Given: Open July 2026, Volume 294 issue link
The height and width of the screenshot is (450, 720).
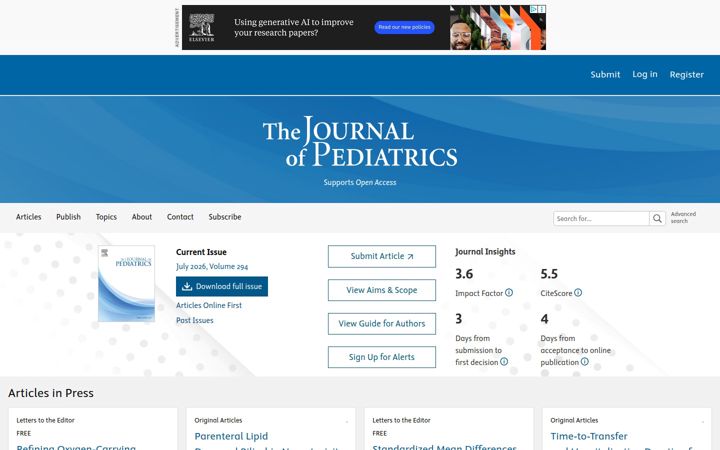Looking at the screenshot, I should pos(212,266).
